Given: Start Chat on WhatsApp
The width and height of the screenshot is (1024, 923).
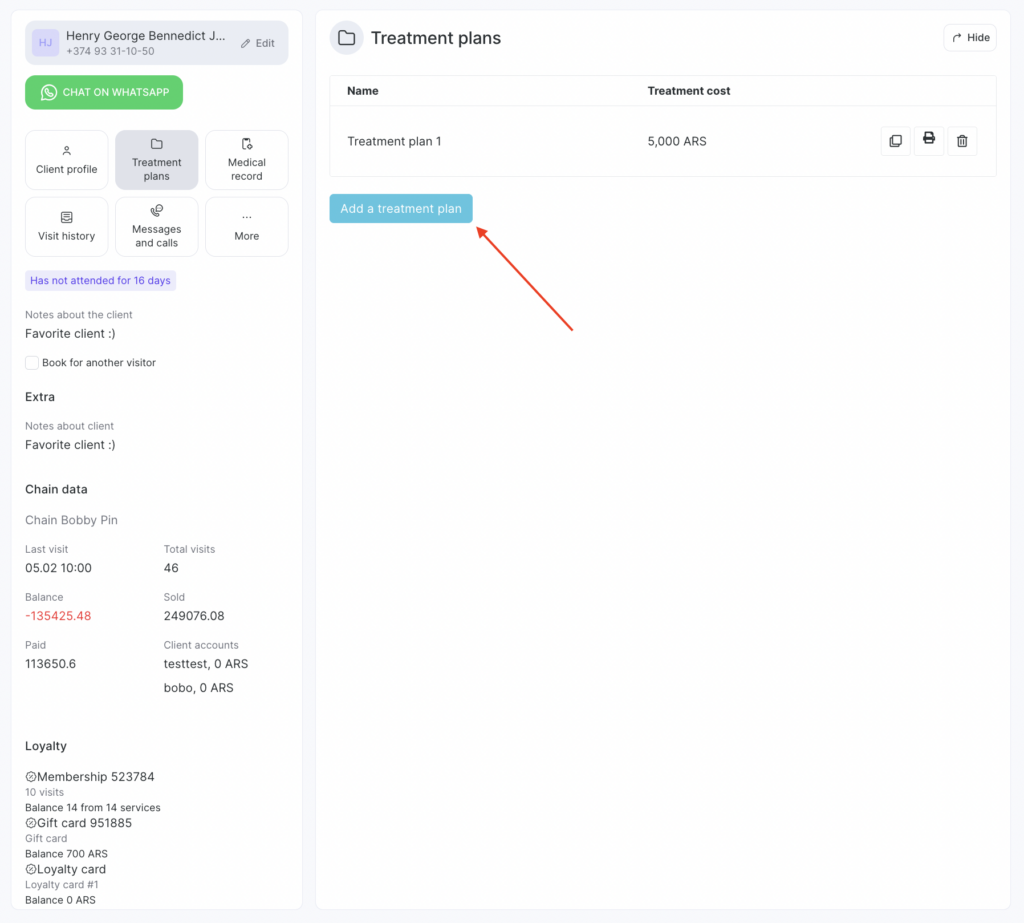Looking at the screenshot, I should tap(104, 92).
